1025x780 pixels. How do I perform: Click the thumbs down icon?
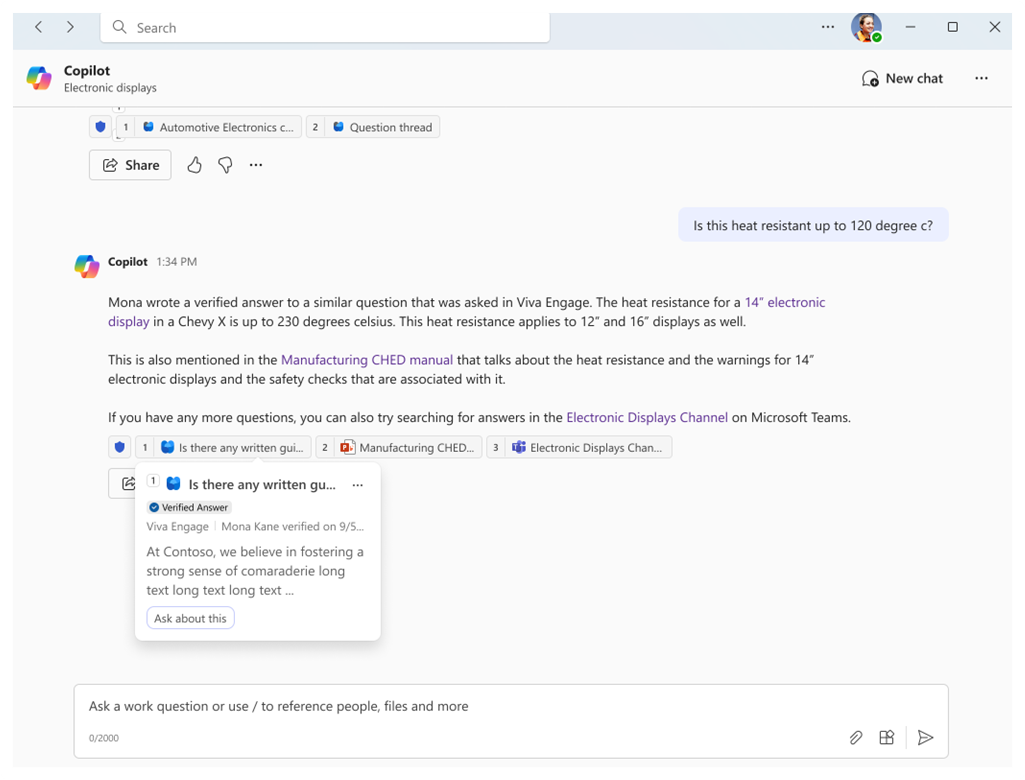click(225, 165)
